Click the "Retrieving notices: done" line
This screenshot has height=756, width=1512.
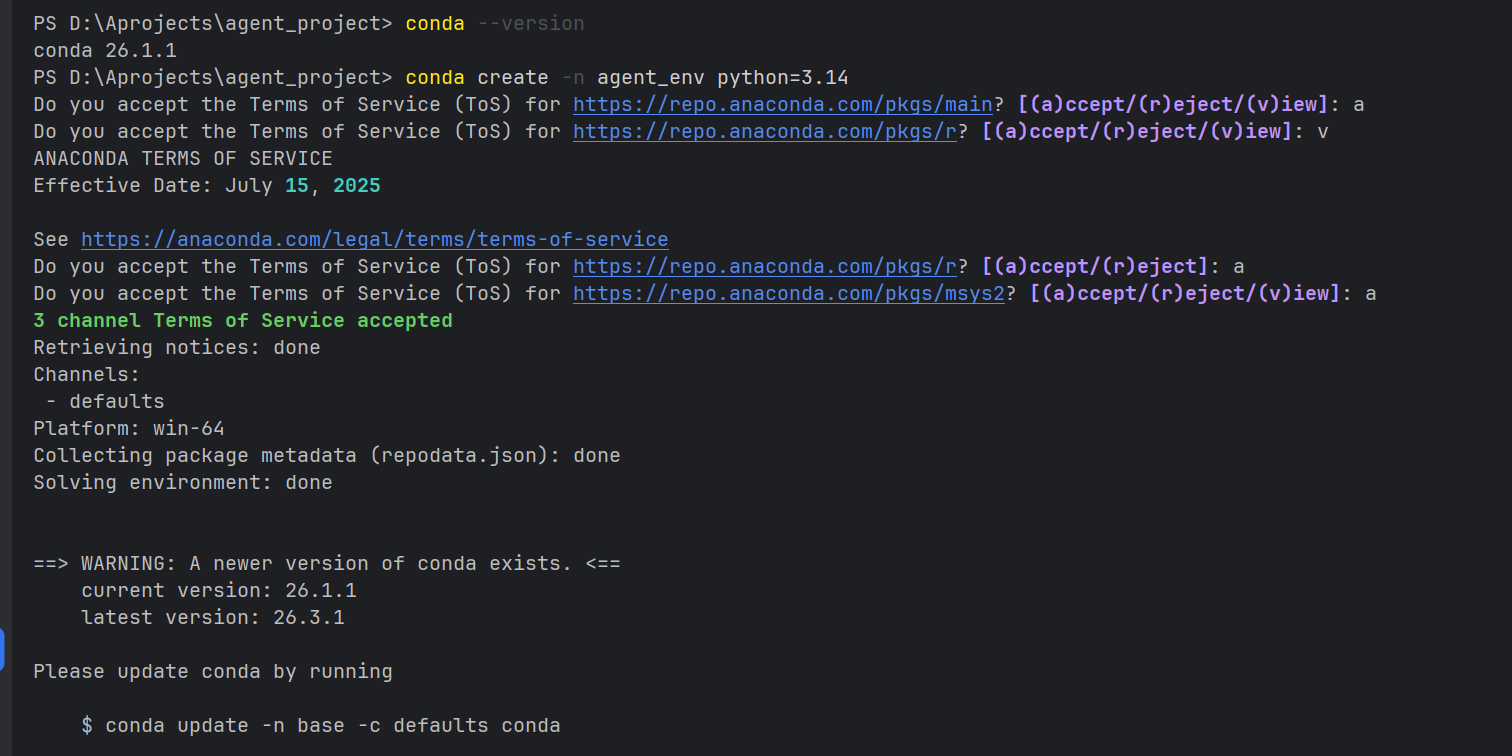pyautogui.click(x=177, y=347)
